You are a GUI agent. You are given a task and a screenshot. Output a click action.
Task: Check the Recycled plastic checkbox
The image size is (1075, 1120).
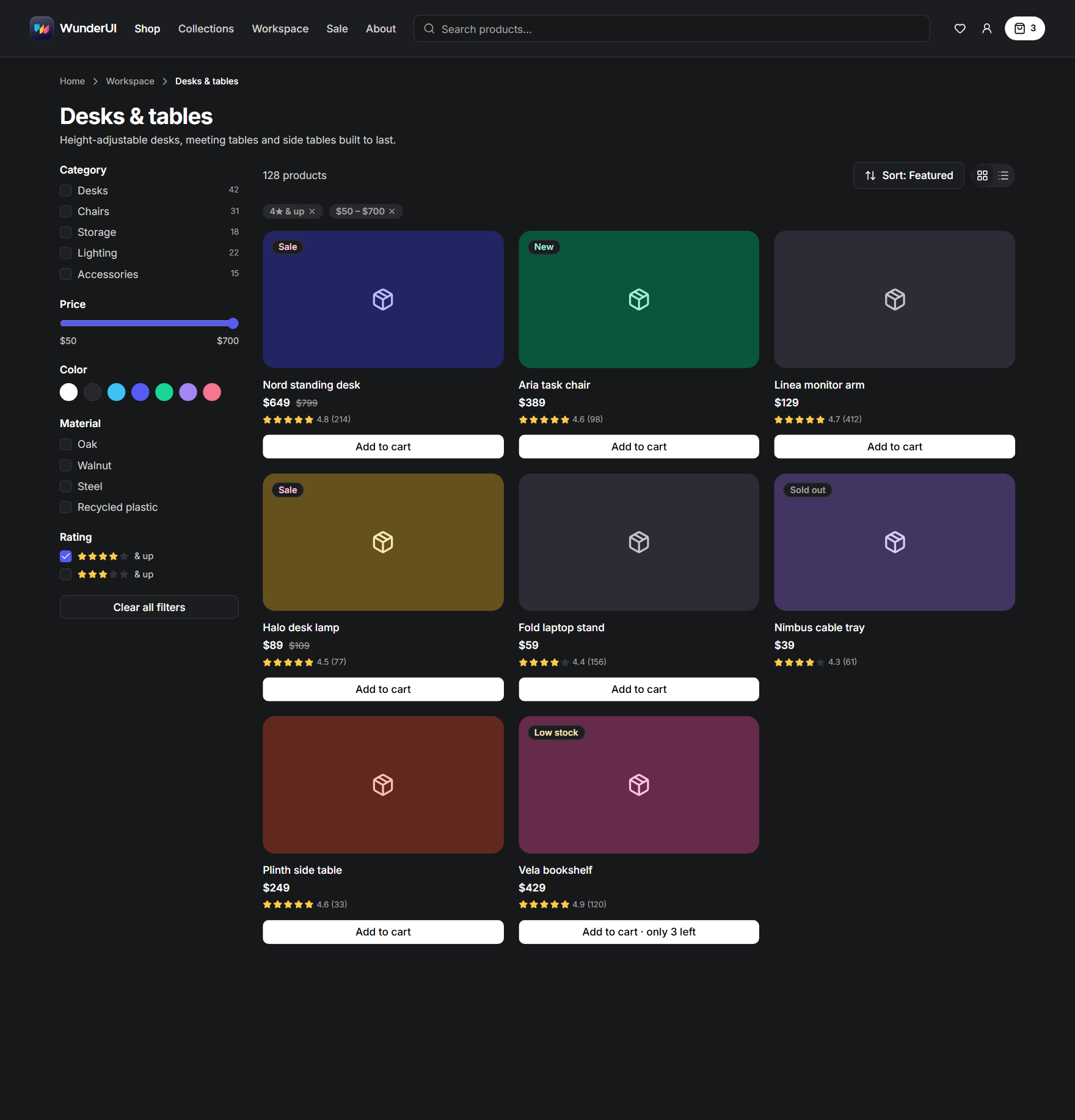click(66, 507)
